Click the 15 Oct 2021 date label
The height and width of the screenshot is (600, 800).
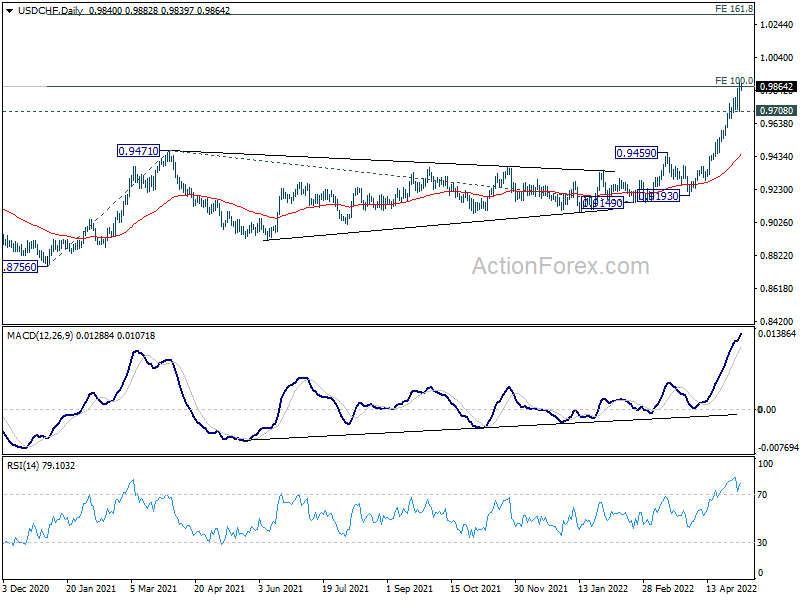coord(476,589)
